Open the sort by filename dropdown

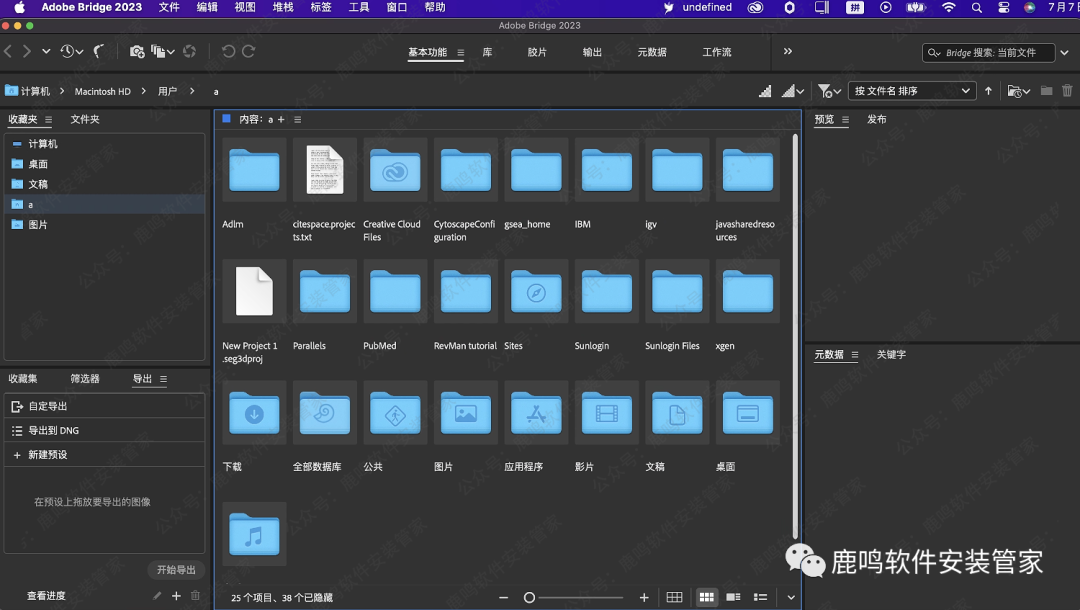pyautogui.click(x=911, y=91)
